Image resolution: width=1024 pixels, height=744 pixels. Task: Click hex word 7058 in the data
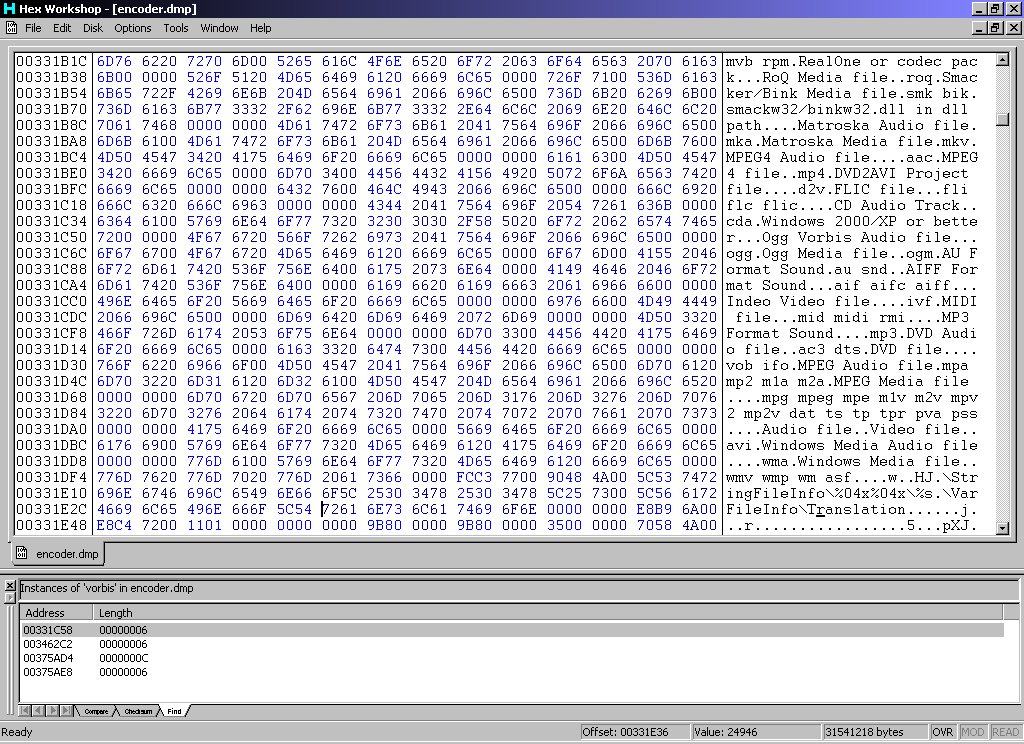tap(654, 525)
